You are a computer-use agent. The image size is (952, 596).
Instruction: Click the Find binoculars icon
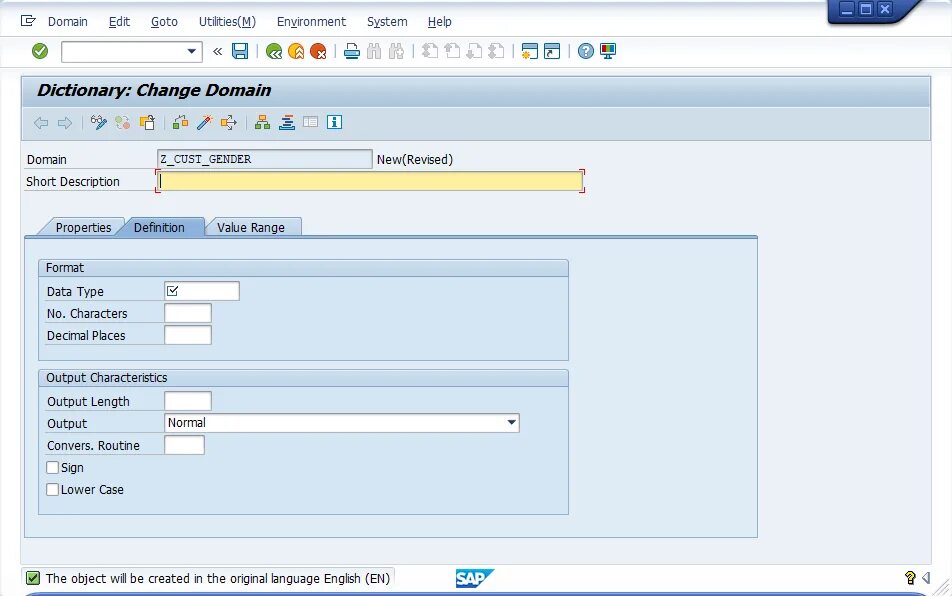tap(374, 52)
